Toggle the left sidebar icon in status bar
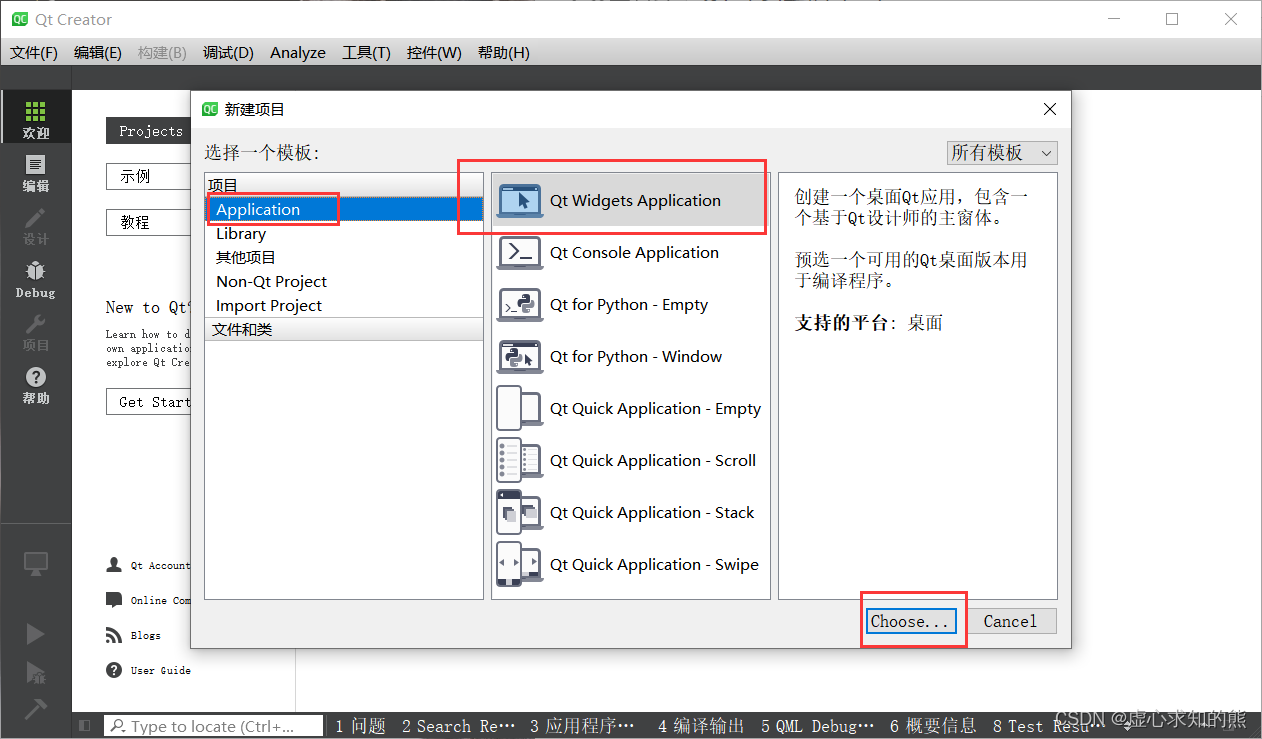Screen dimensions: 1262x739 click(x=85, y=726)
